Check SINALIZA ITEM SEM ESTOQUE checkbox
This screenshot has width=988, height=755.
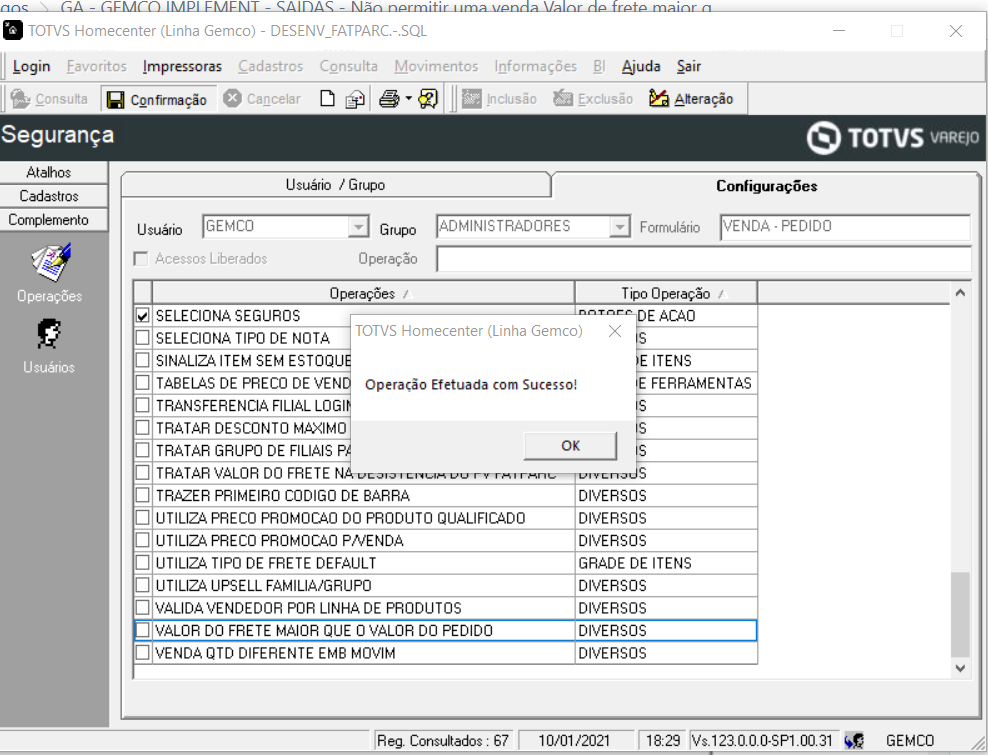[143, 360]
